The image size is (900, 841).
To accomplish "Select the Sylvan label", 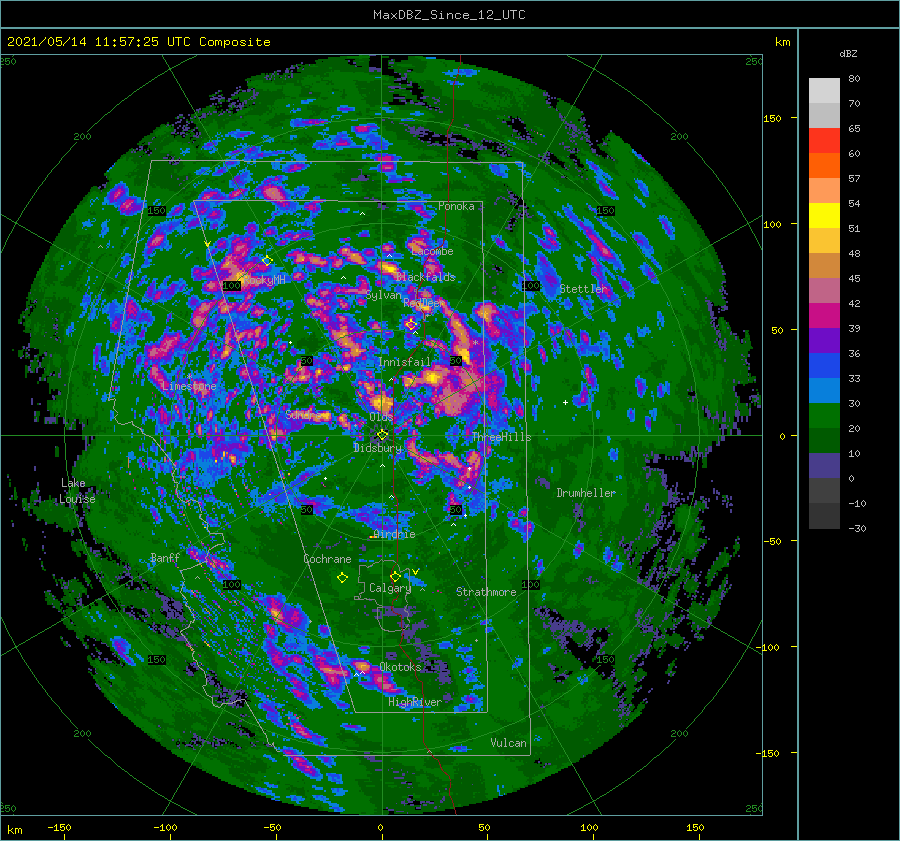I will coord(384,295).
